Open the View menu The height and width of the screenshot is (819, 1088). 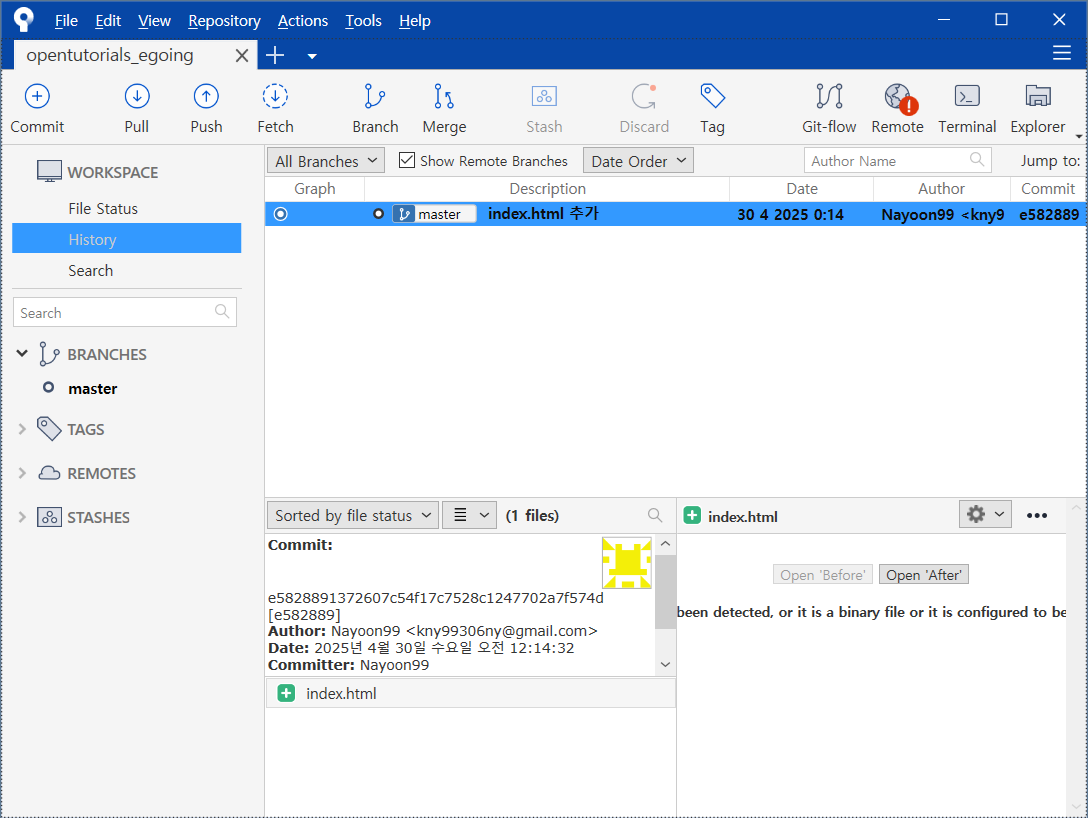pos(154,21)
